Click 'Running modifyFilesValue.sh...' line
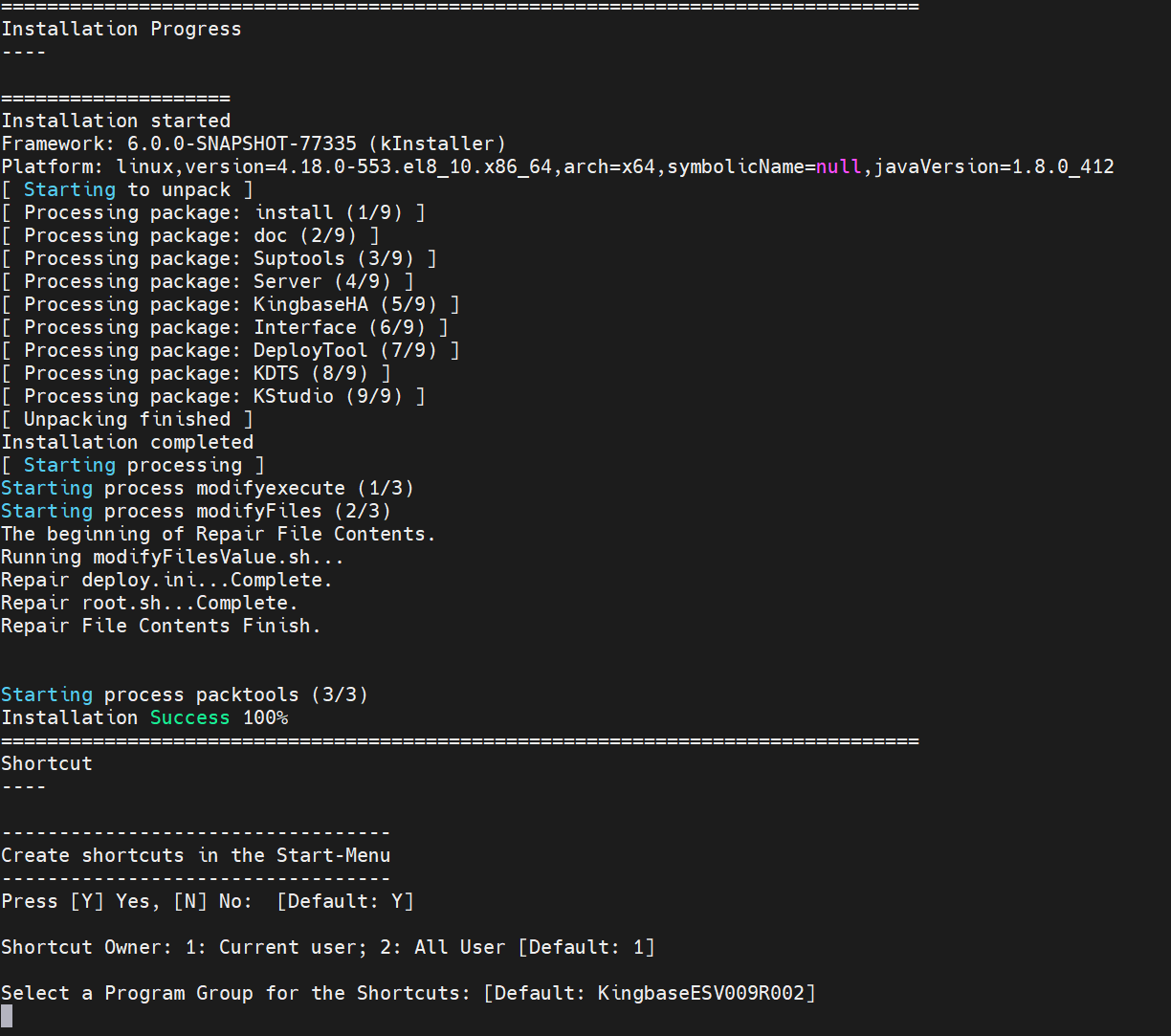 click(173, 557)
